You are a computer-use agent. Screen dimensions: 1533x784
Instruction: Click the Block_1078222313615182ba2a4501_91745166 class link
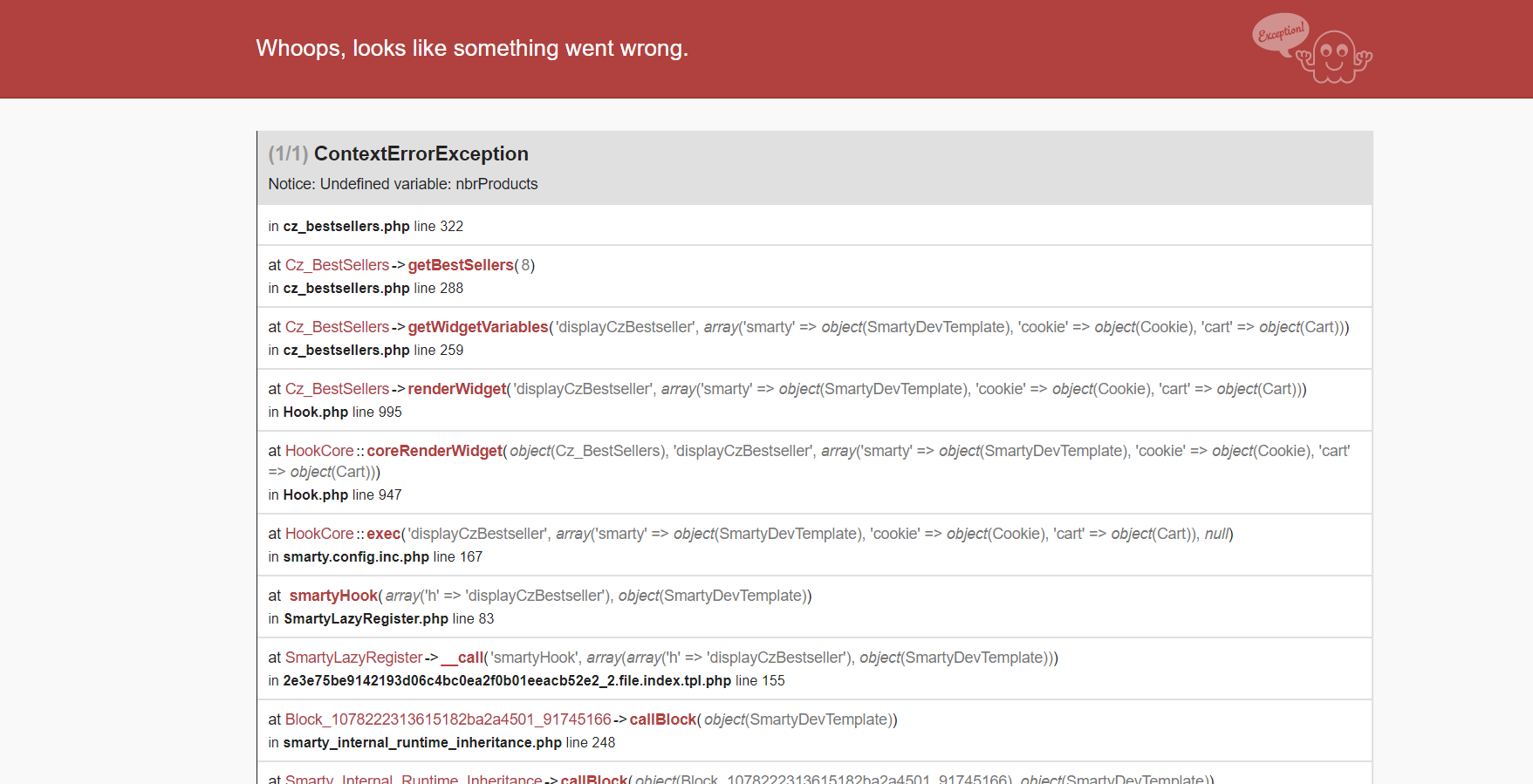tap(448, 719)
